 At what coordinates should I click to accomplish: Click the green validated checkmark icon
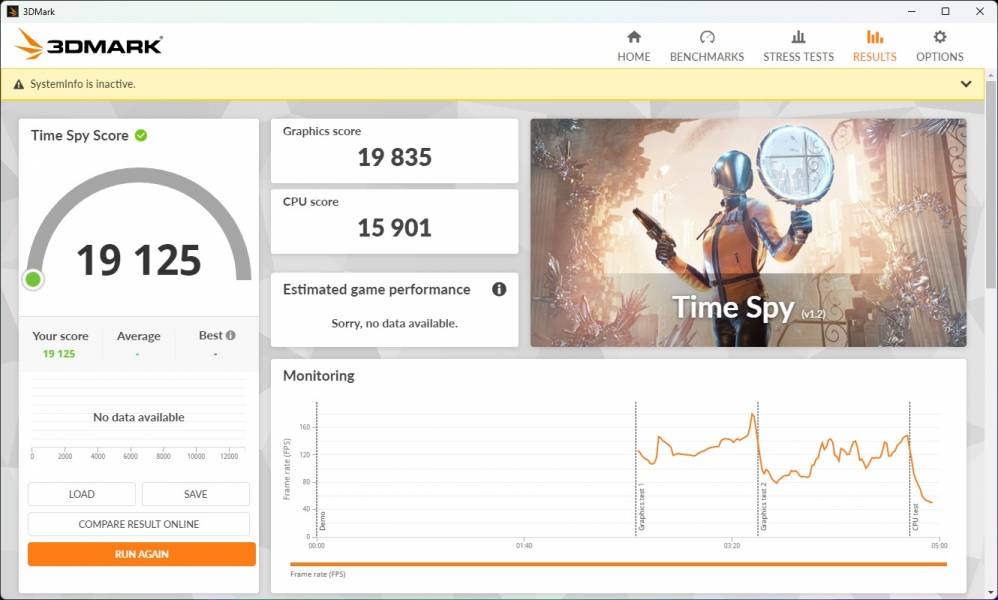pyautogui.click(x=141, y=135)
